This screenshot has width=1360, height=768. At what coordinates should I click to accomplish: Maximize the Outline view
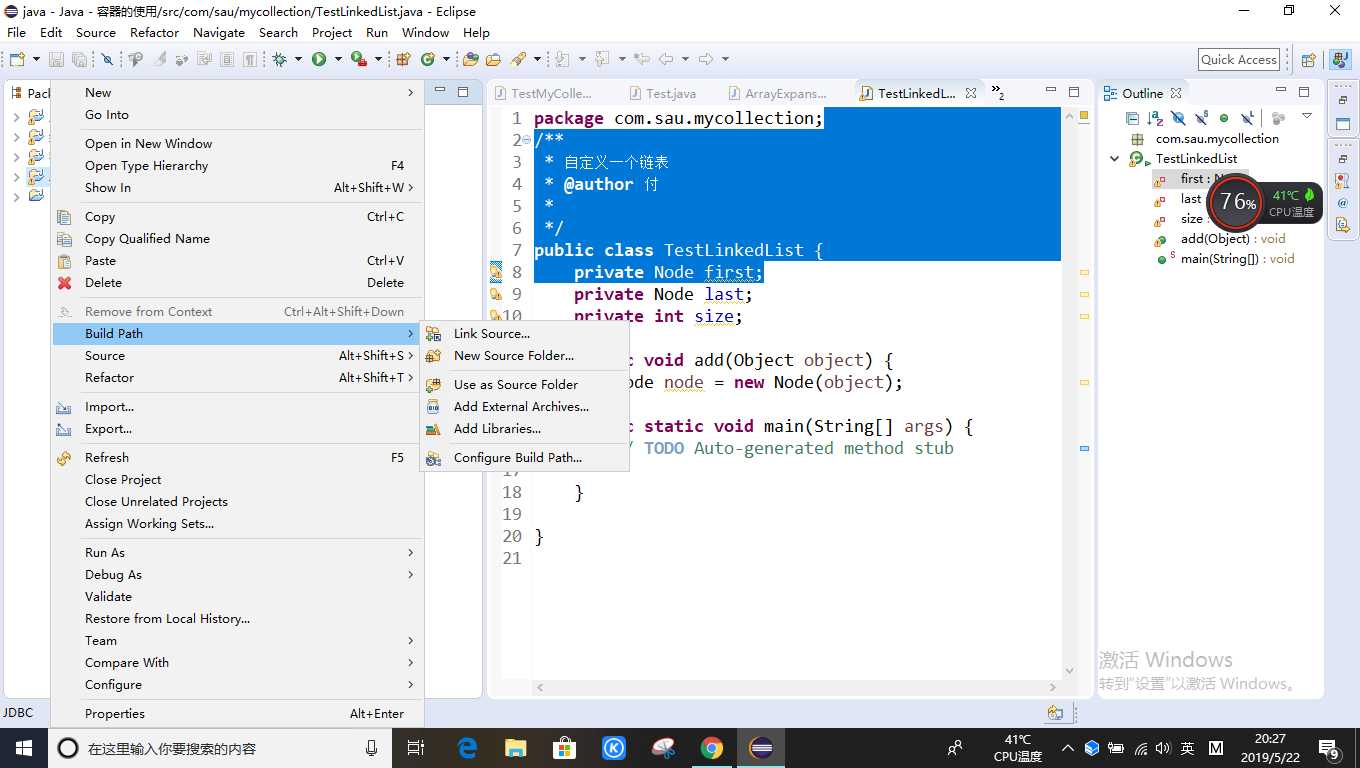1304,92
